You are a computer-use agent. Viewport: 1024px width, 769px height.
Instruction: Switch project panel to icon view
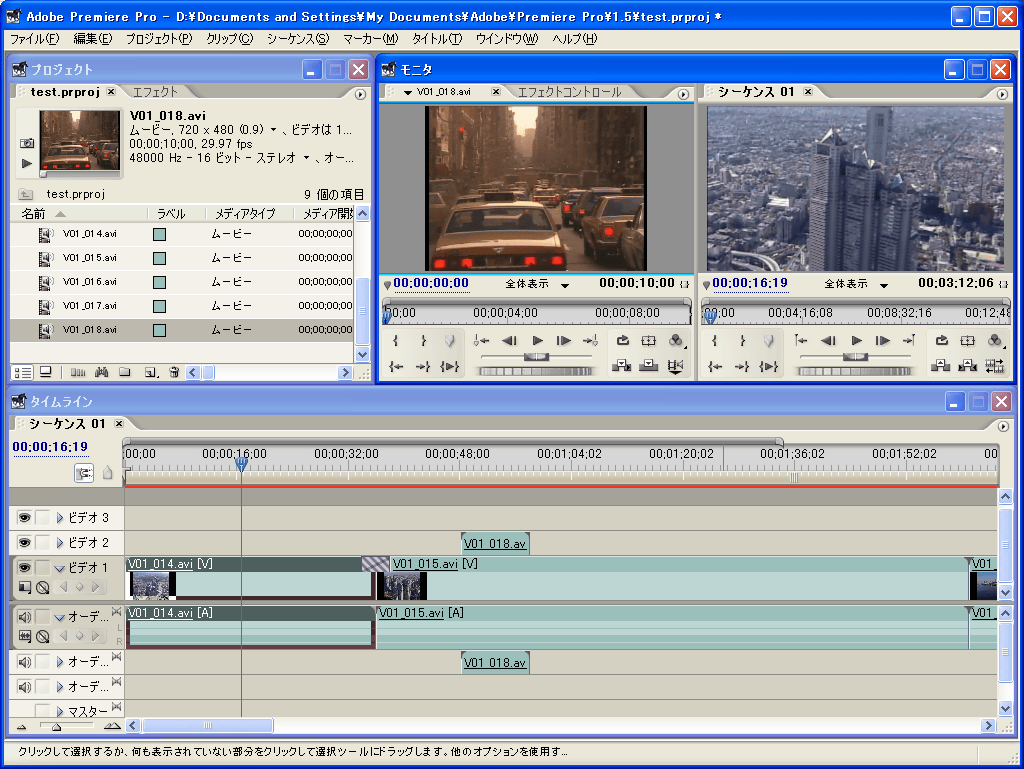[46, 372]
